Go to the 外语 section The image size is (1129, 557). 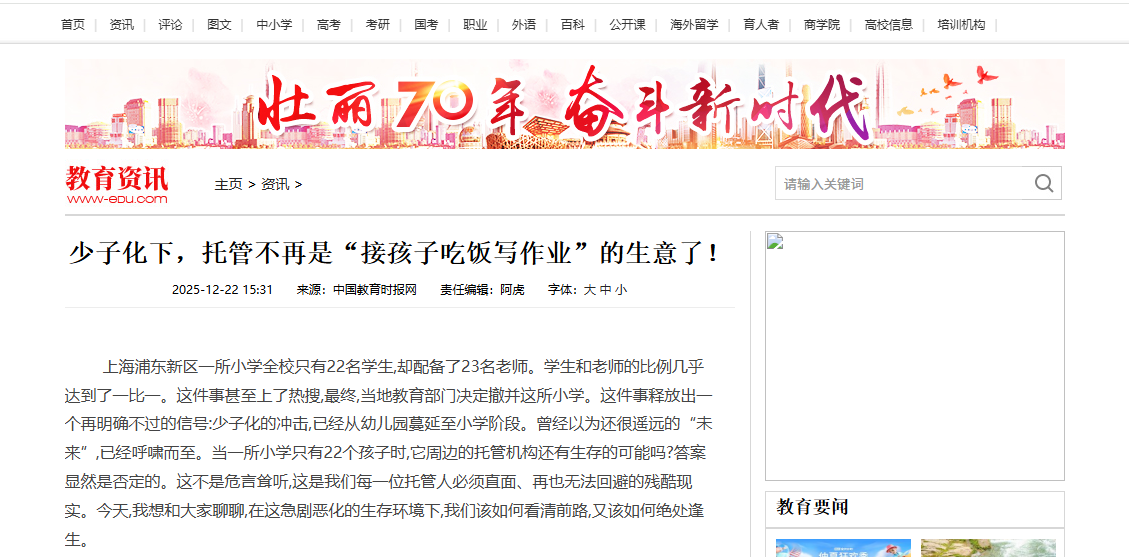(524, 24)
